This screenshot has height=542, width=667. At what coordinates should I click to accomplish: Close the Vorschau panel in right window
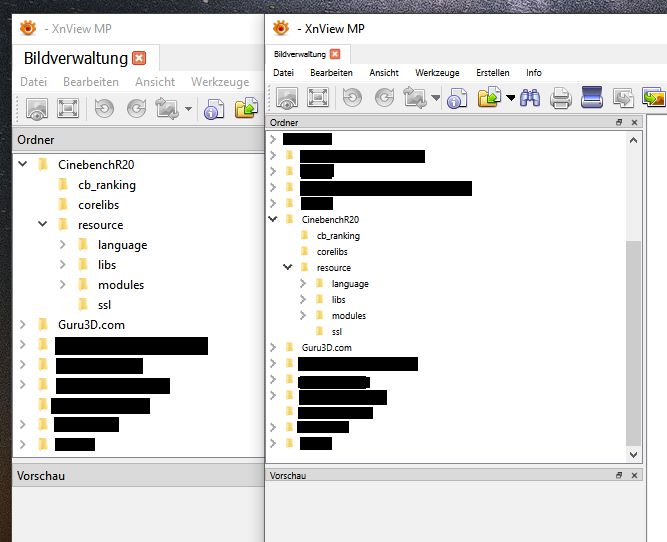634,475
